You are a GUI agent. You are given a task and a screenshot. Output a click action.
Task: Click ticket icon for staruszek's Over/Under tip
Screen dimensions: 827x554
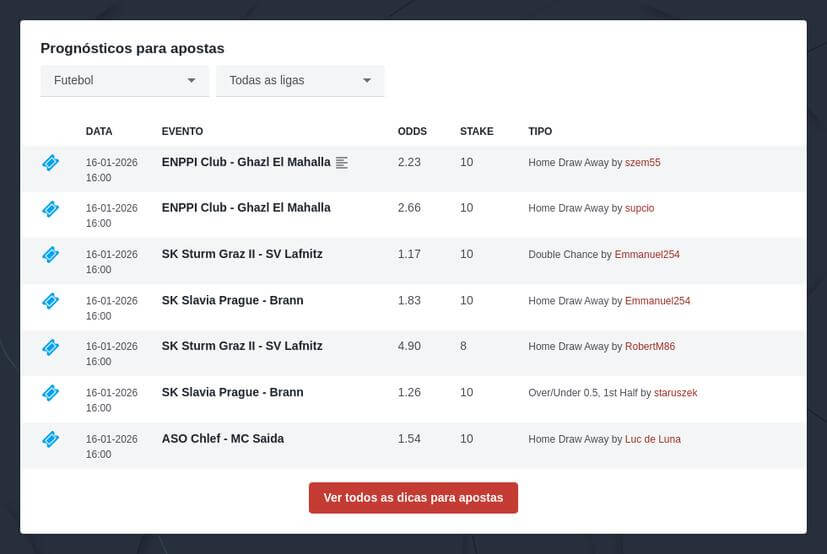click(51, 393)
